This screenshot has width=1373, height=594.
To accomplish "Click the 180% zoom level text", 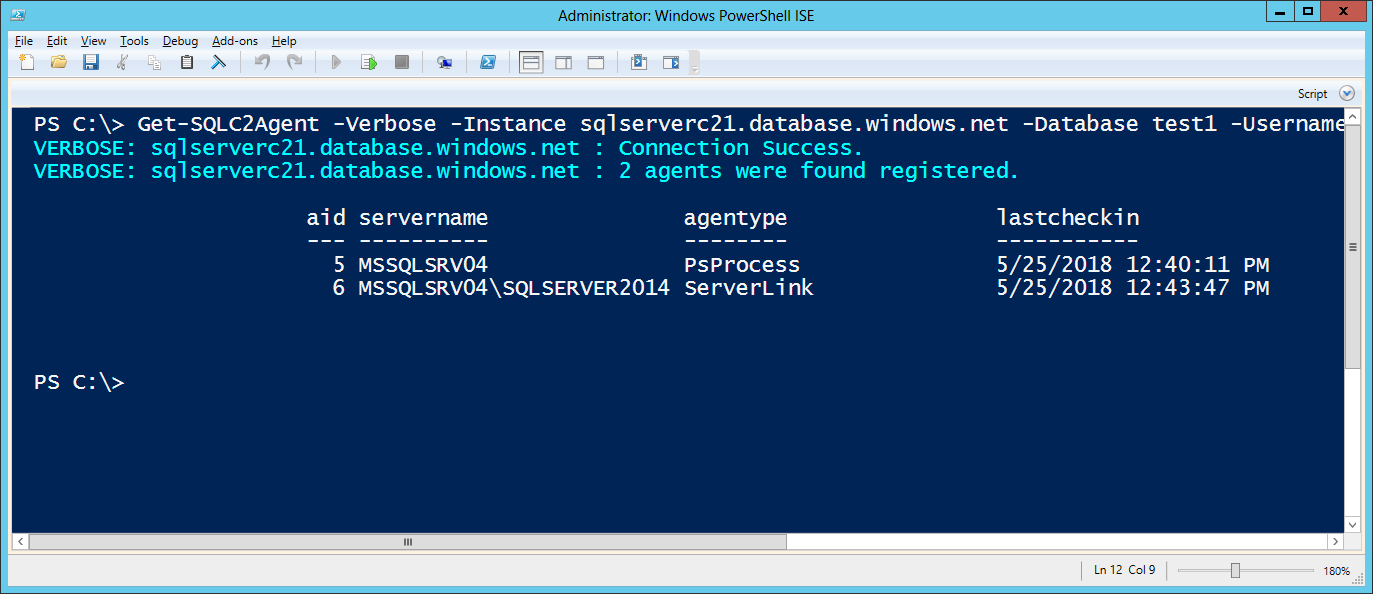I will tap(1337, 571).
